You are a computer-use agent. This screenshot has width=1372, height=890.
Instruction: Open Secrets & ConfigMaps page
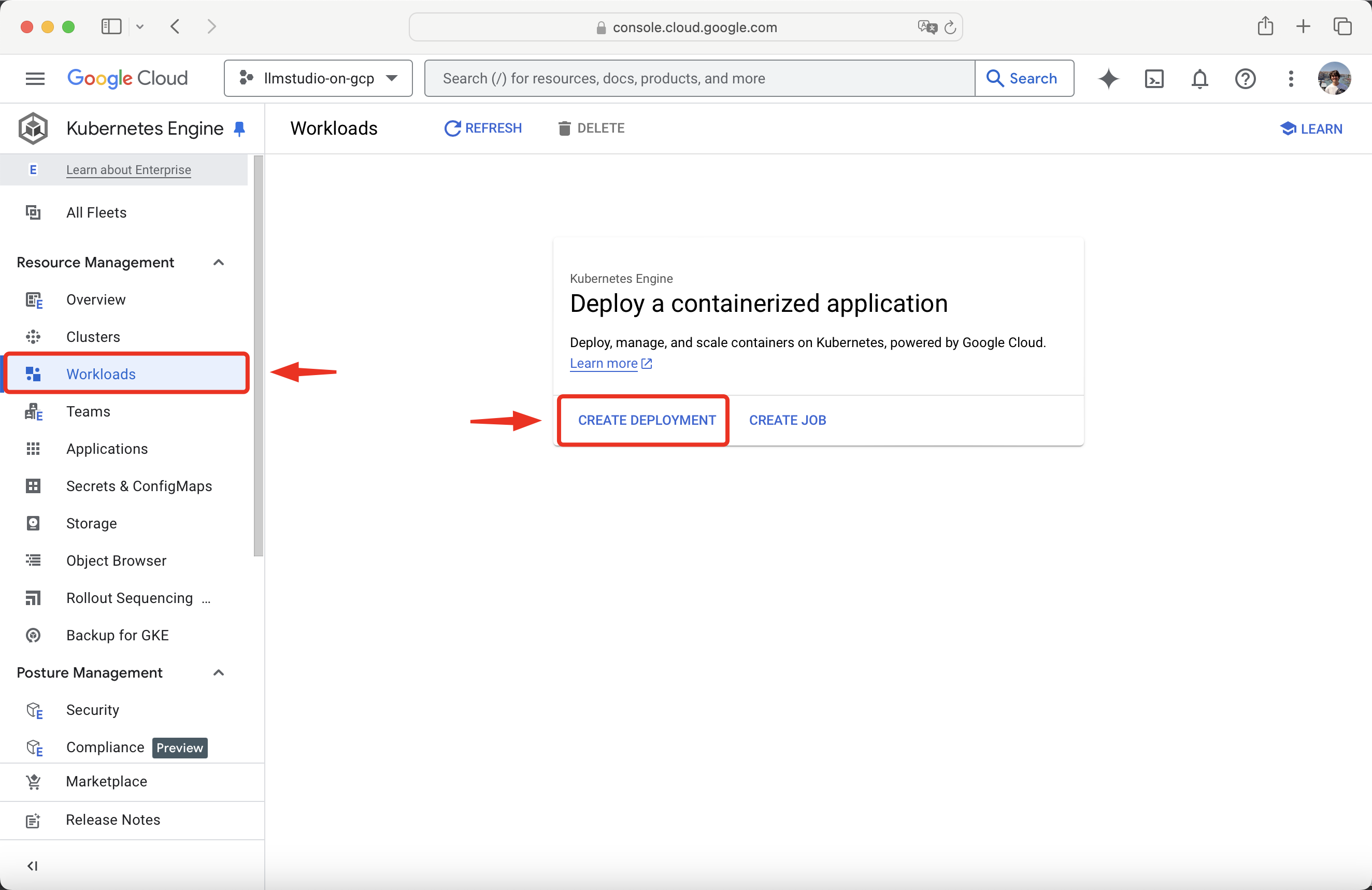(139, 486)
